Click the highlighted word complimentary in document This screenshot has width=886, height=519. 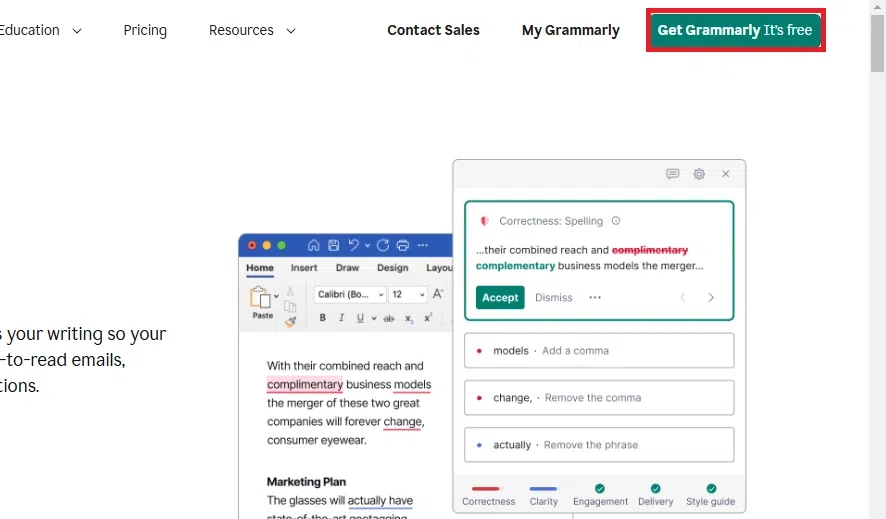click(x=305, y=385)
